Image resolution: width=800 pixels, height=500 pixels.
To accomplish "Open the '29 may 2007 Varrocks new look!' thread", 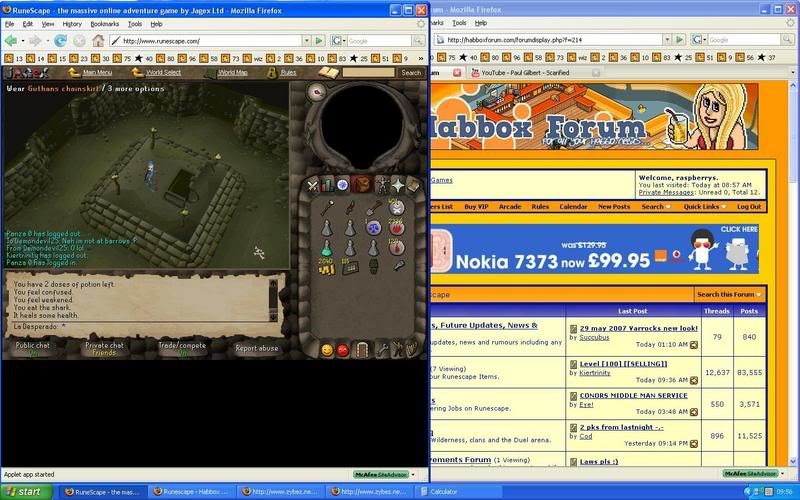I will tap(638, 328).
